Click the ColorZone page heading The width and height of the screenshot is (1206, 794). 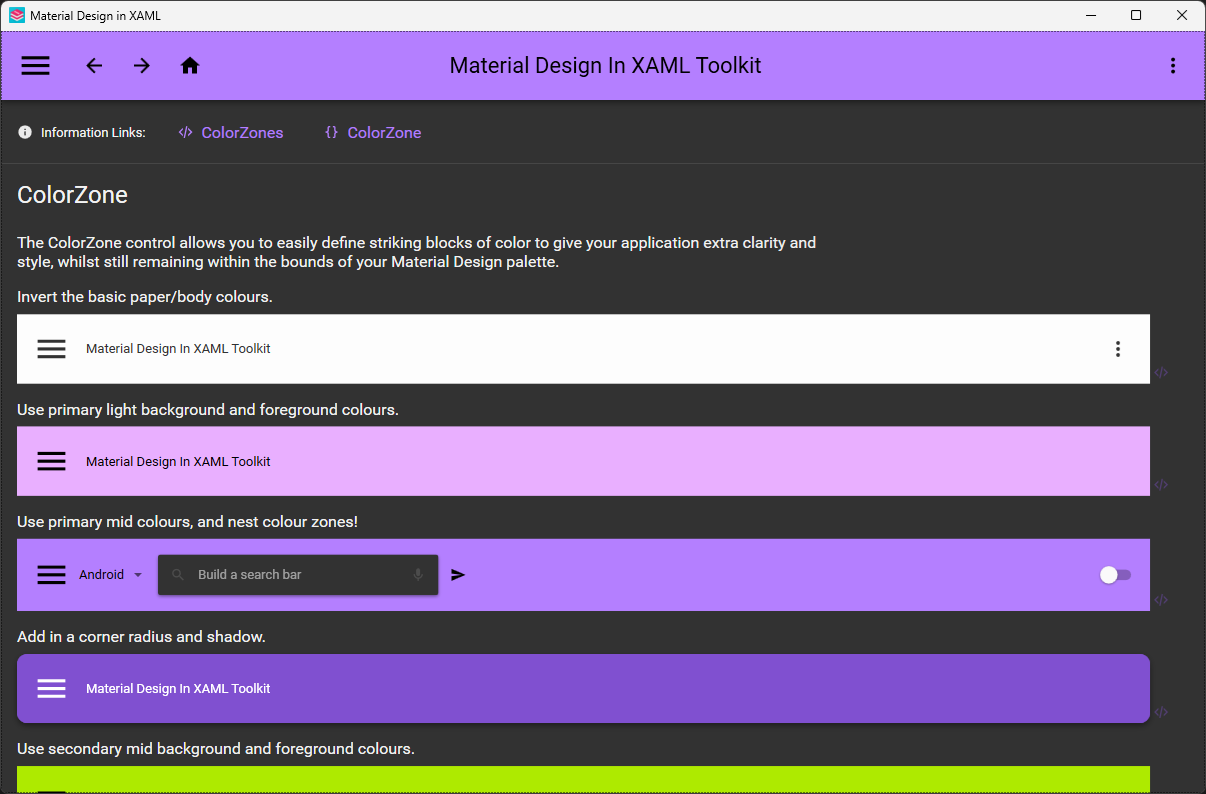coord(72,195)
